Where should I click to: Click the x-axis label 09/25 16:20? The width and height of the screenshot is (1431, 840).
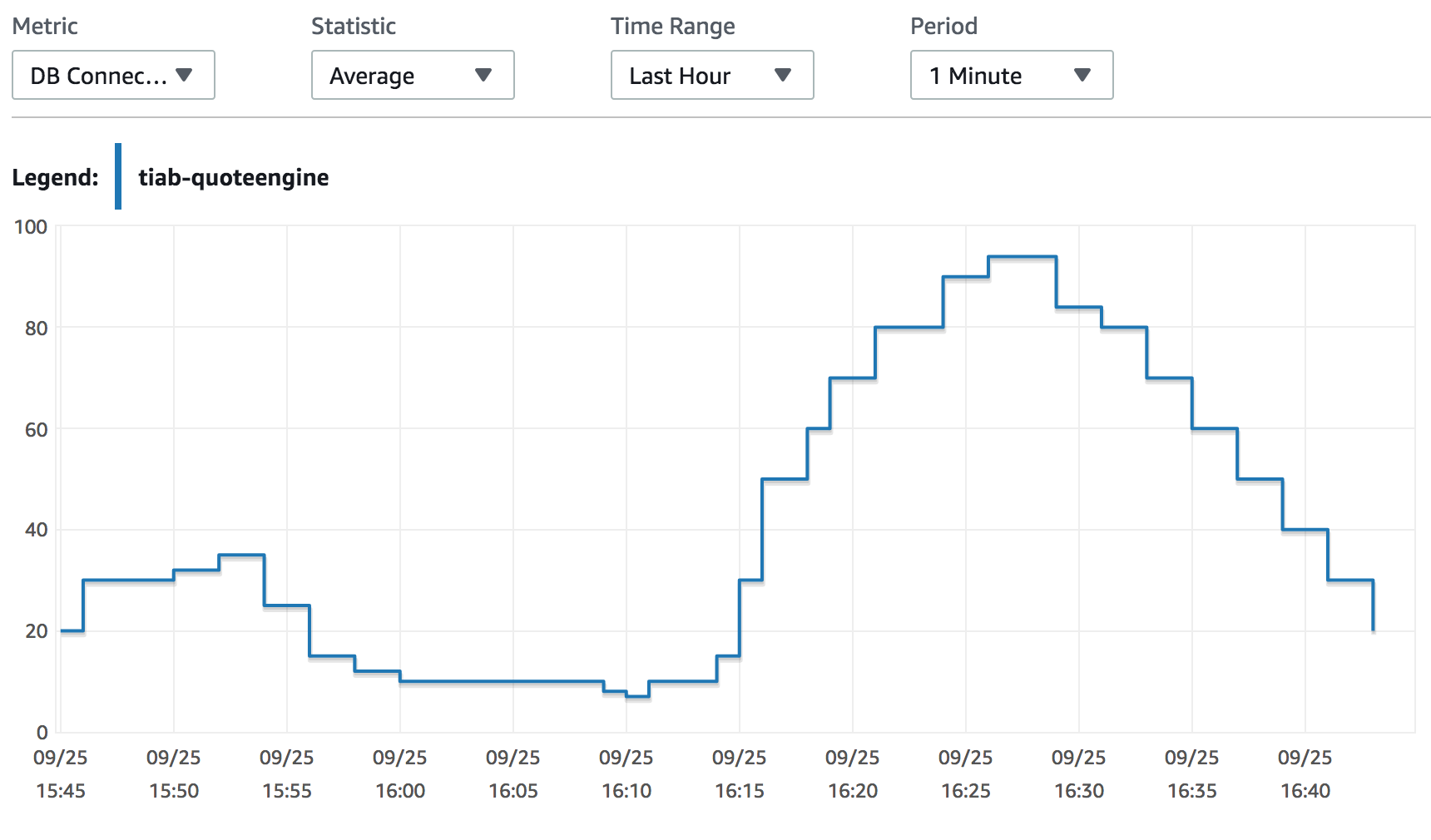[x=853, y=774]
